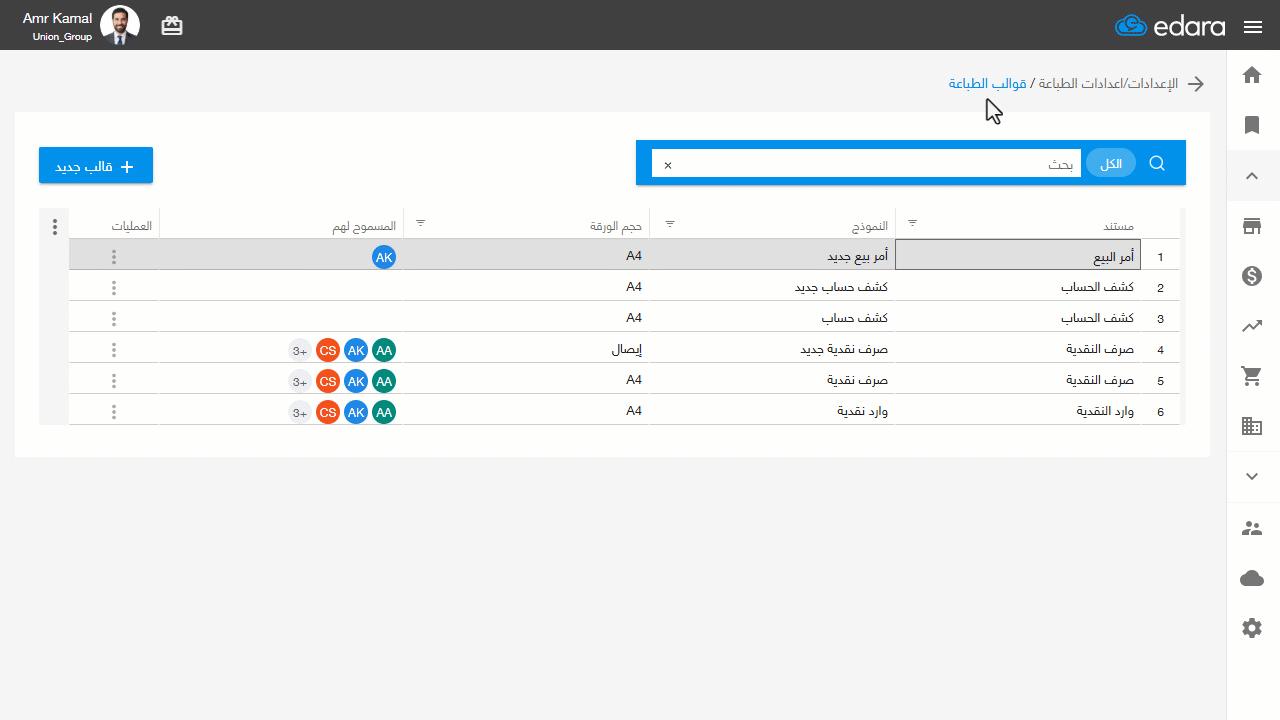
Task: Open filter for حجم الورقة column
Action: pos(420,223)
